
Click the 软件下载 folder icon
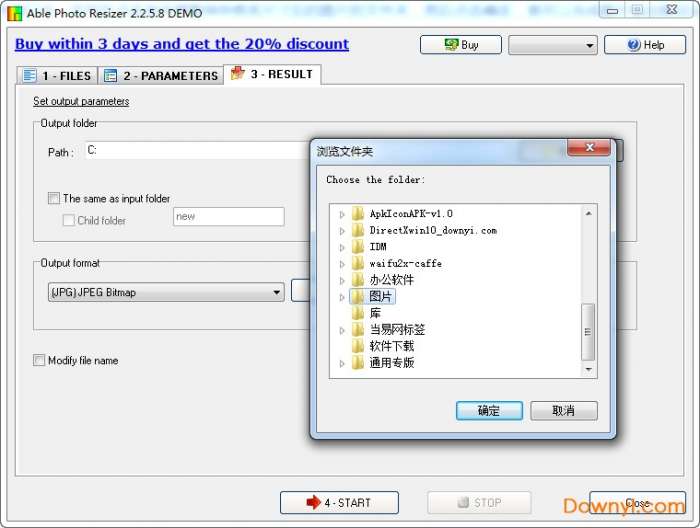pos(358,346)
